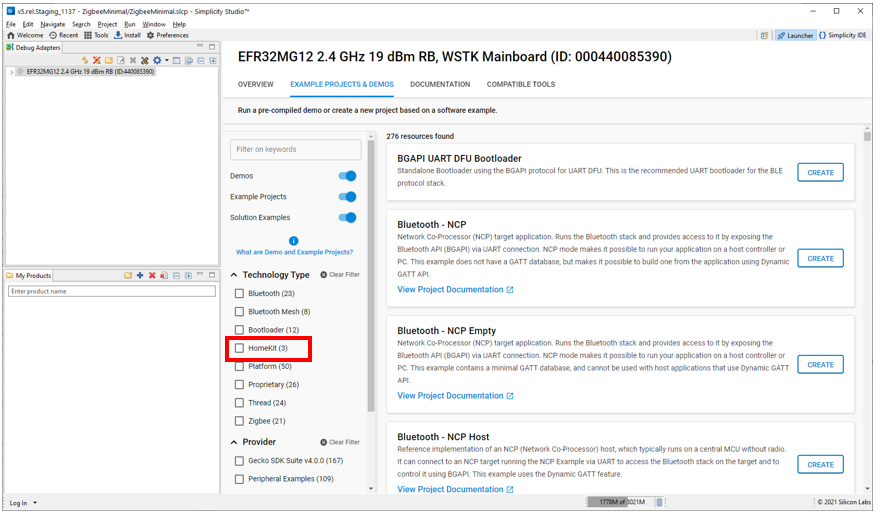Expand all in My Products toolbar
878x517 pixels.
pyautogui.click(x=189, y=276)
